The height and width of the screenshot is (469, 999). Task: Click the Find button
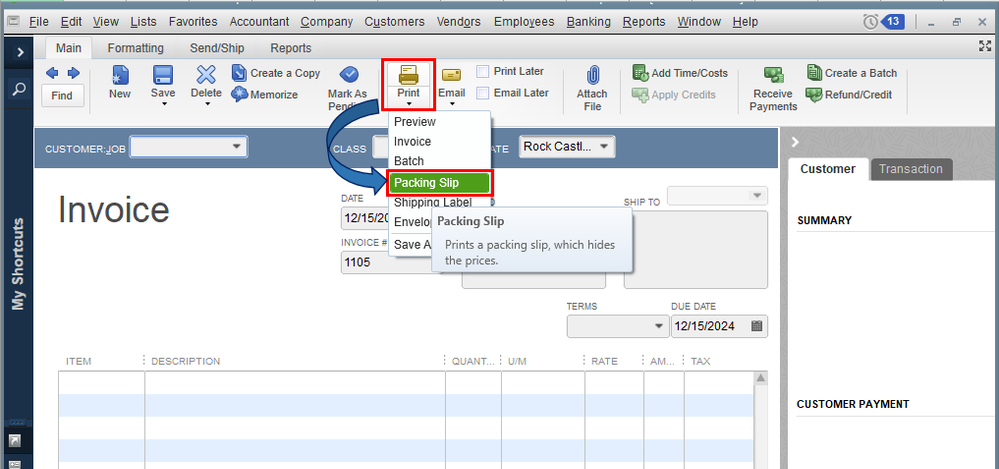pos(62,96)
